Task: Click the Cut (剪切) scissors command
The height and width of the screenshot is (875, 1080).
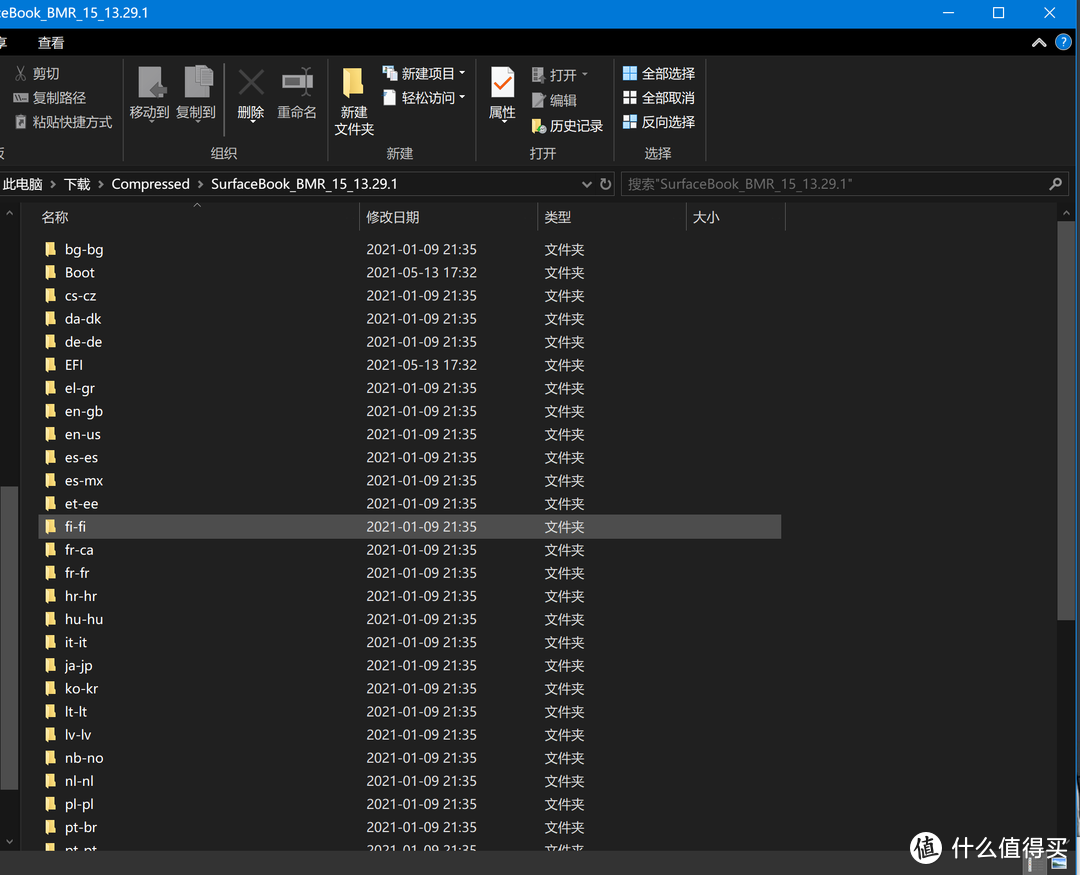Action: [37, 74]
